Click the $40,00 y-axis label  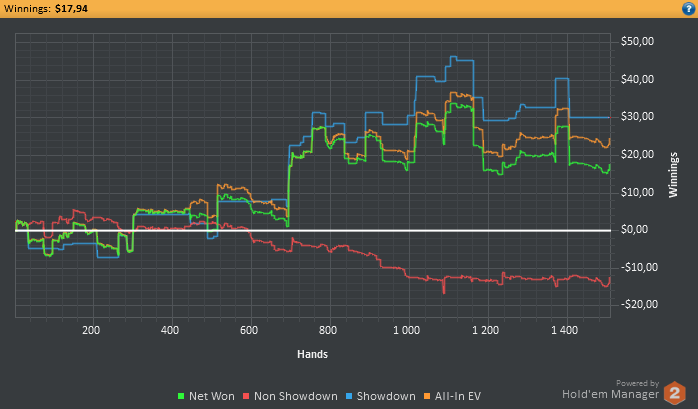637,79
